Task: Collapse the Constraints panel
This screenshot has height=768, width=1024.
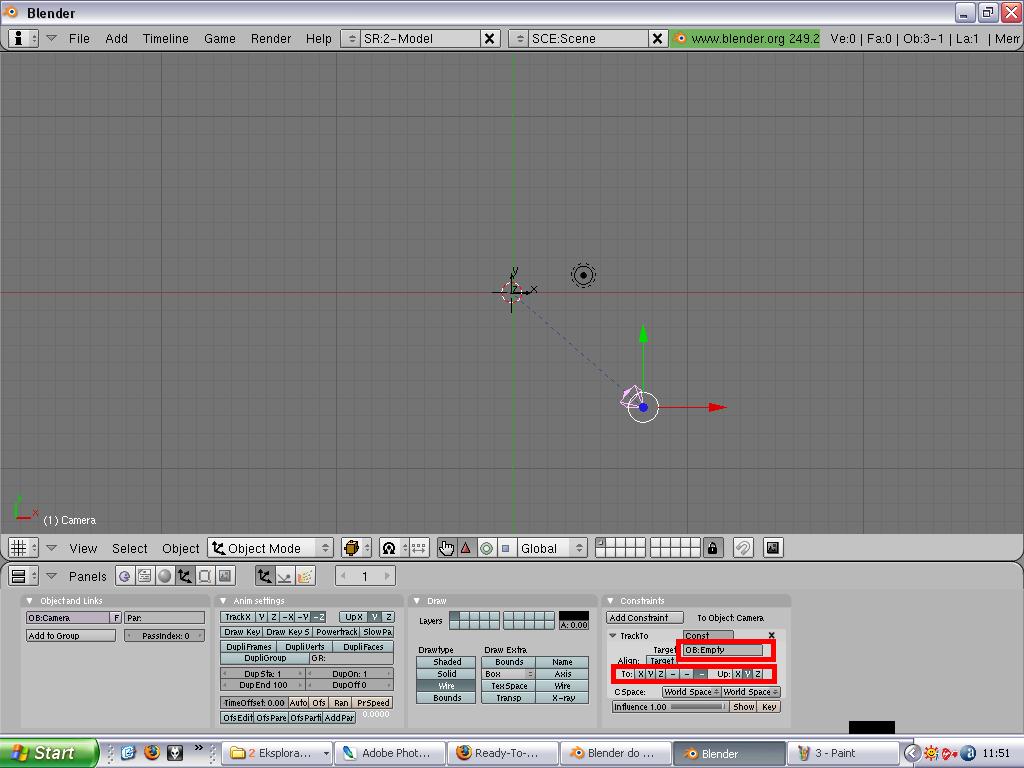Action: click(x=611, y=601)
